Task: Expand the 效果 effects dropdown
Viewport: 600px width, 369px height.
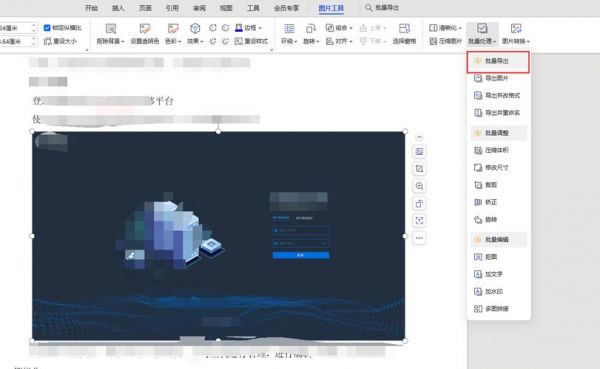Action: point(195,34)
